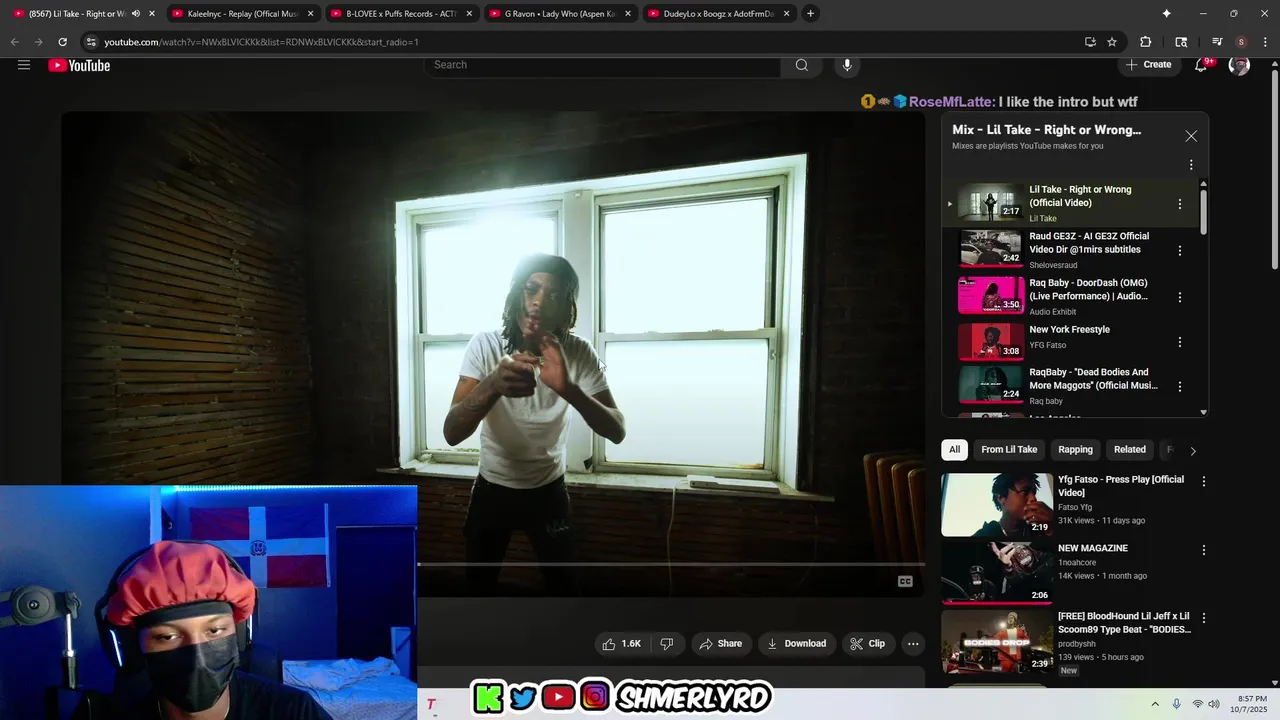The width and height of the screenshot is (1280, 720).
Task: Open NEW MAGAZINE video thumbnail
Action: coord(997,573)
